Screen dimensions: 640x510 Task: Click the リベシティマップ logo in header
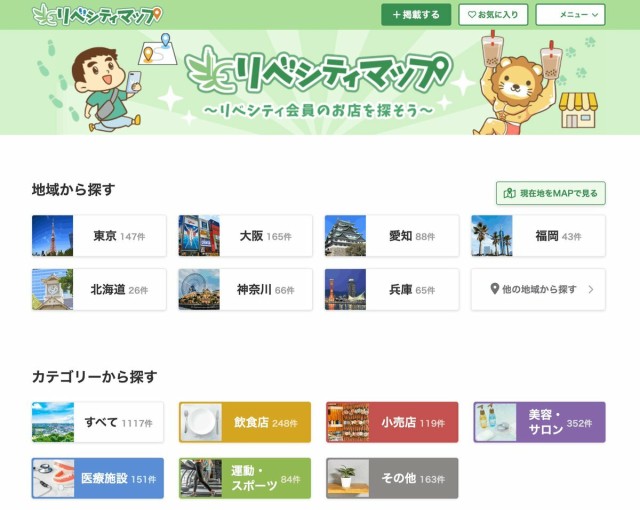coord(97,15)
